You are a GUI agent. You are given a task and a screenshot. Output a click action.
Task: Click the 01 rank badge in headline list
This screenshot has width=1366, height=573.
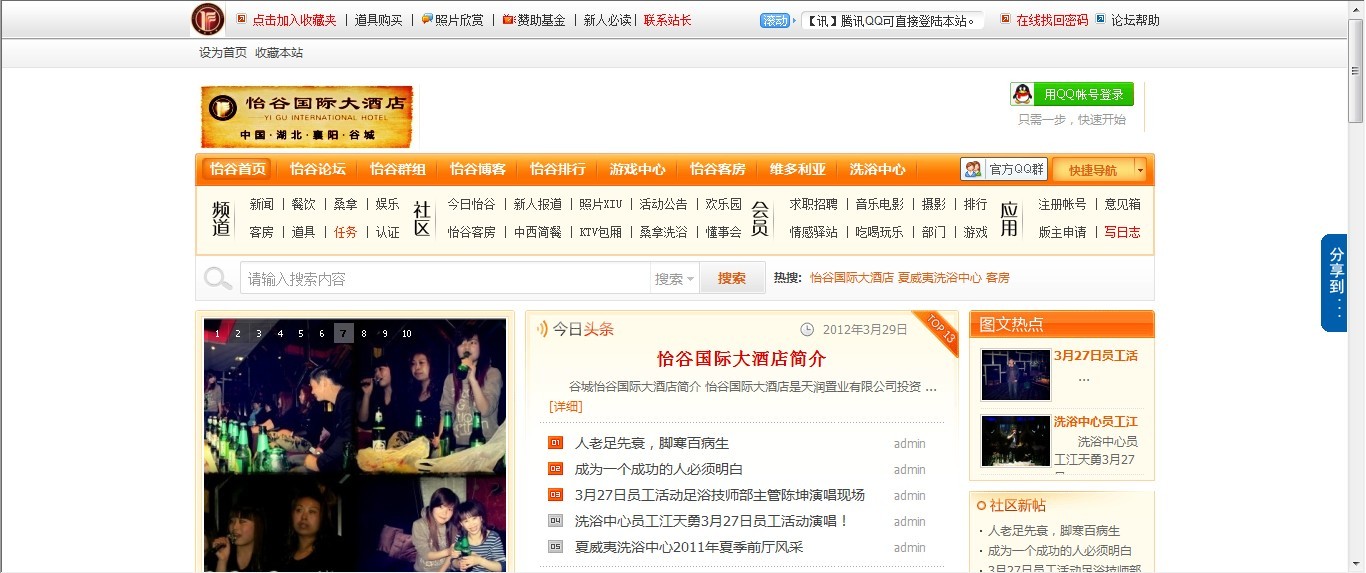(556, 443)
